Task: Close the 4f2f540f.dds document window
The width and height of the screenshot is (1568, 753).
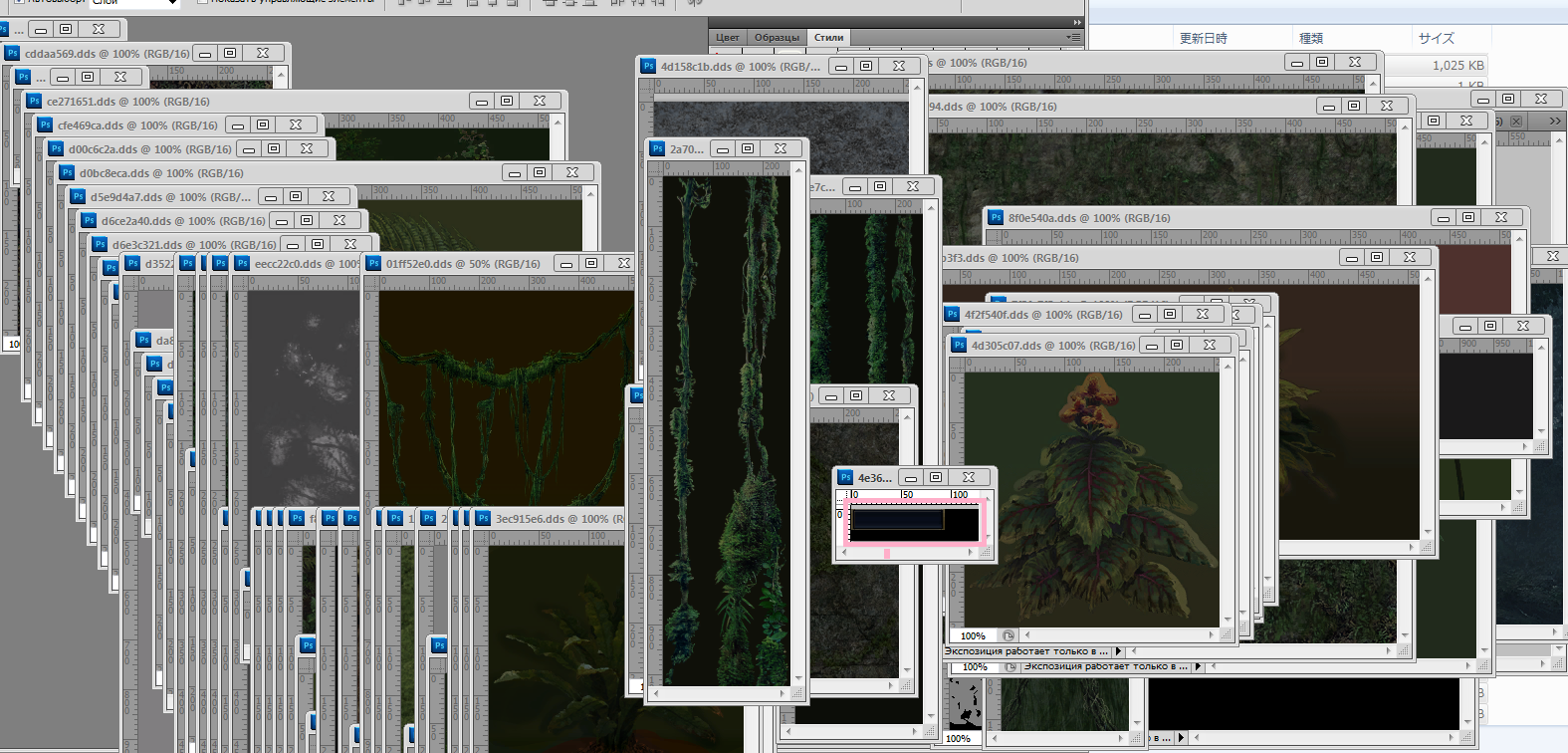Action: tap(1203, 315)
